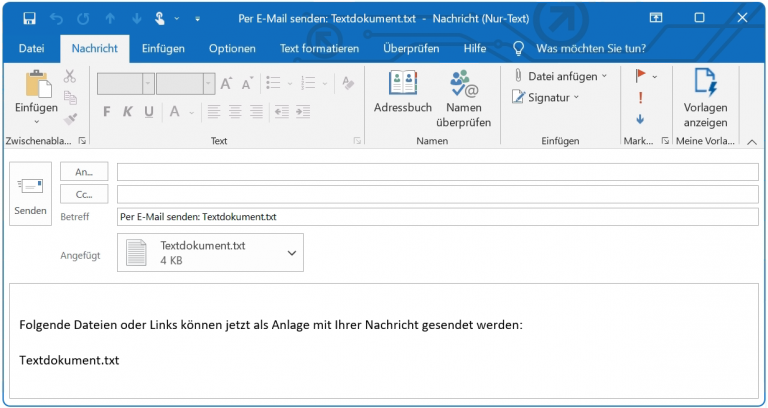
Task: Set high importance with red exclamation mark
Action: 640,97
